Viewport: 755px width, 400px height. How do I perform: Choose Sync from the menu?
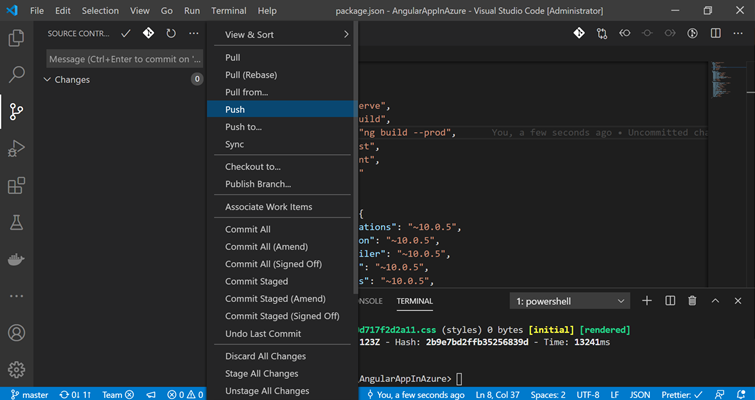click(282, 144)
